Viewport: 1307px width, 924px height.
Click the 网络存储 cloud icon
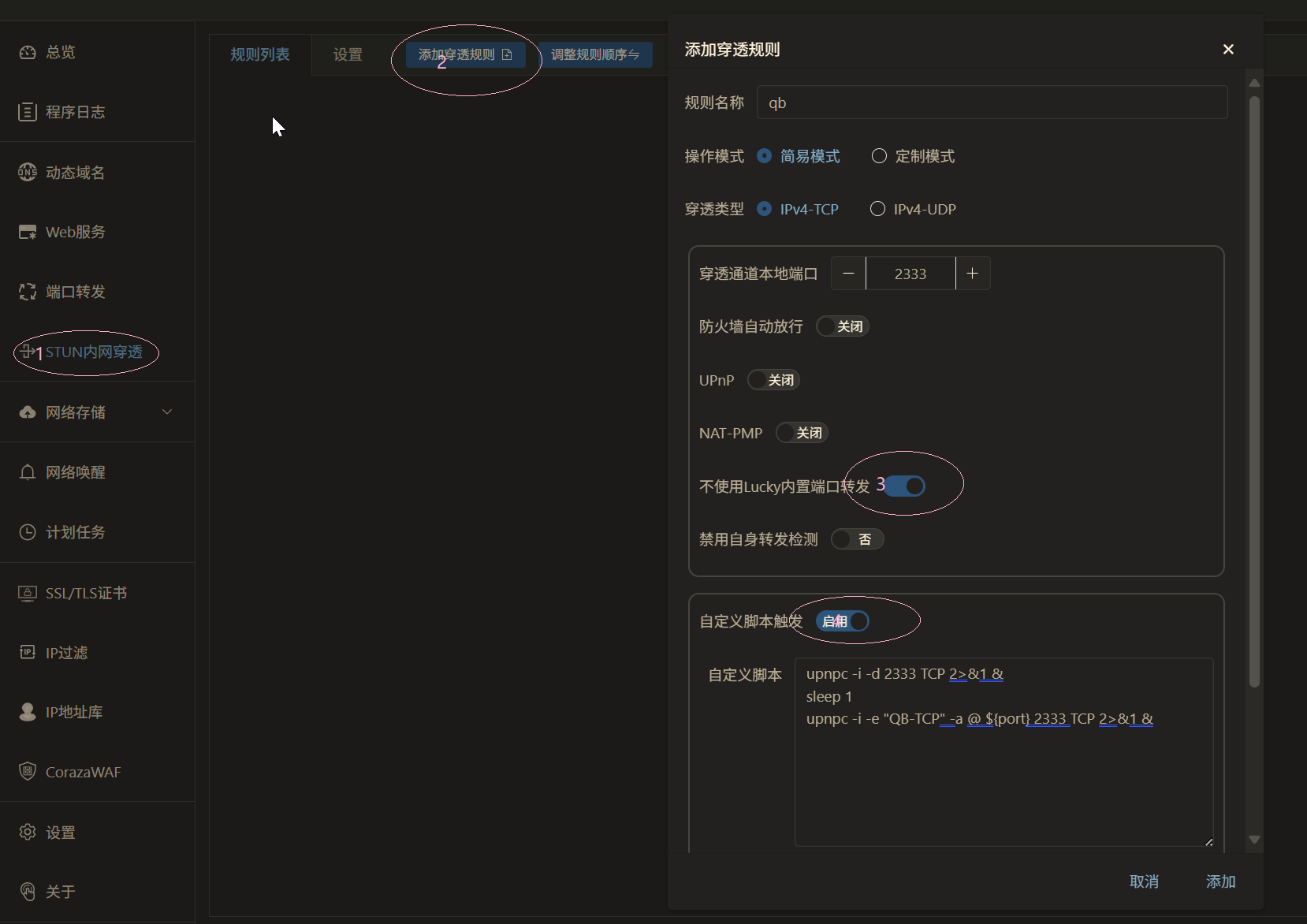tap(28, 412)
